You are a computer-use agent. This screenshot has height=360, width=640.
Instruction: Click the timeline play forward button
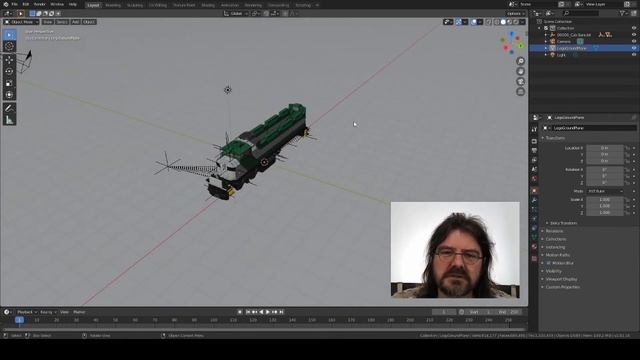click(268, 312)
